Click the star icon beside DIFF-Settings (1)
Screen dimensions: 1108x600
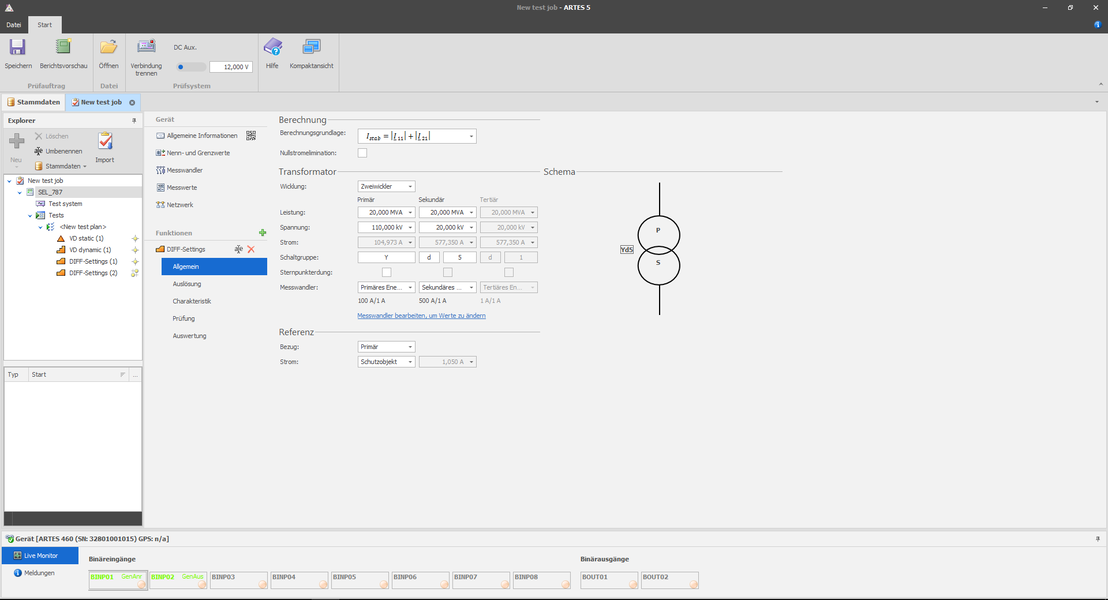135,261
